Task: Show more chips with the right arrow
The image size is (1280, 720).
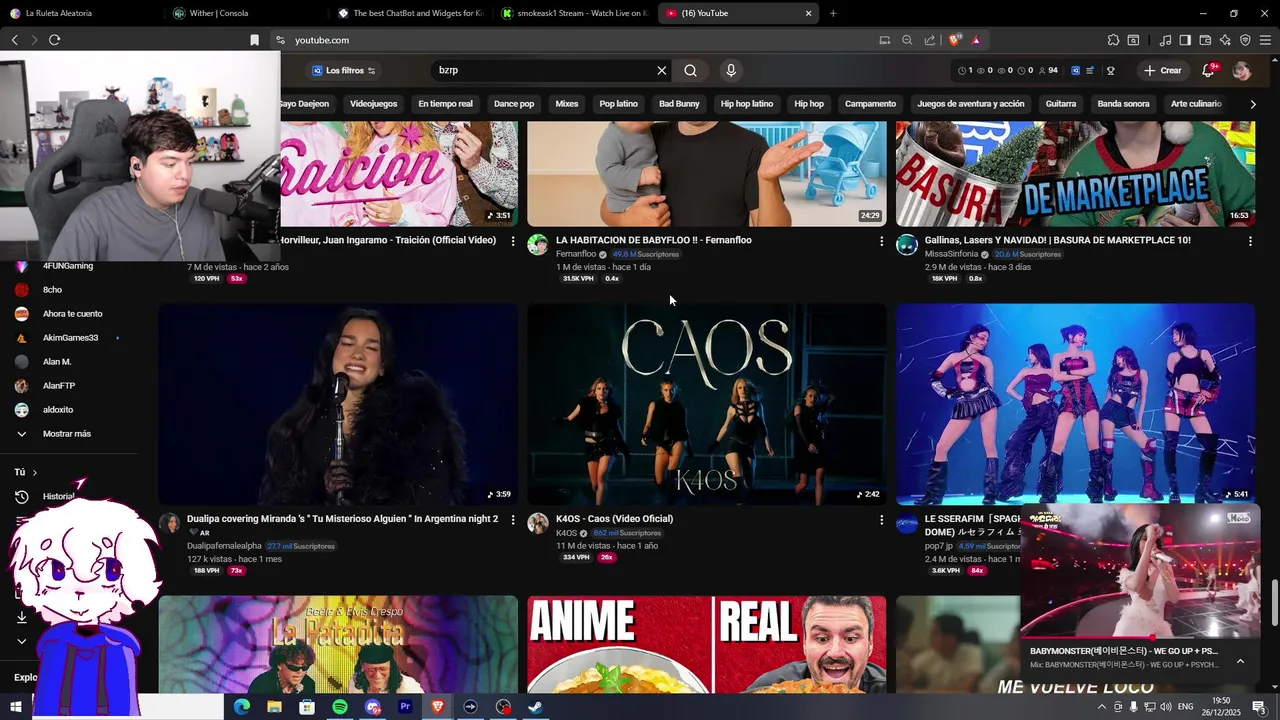Action: click(x=1253, y=104)
